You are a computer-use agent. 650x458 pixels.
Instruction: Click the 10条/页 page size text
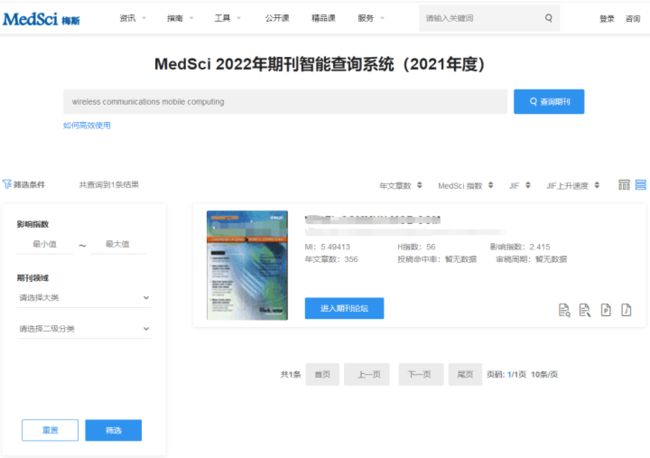click(544, 374)
